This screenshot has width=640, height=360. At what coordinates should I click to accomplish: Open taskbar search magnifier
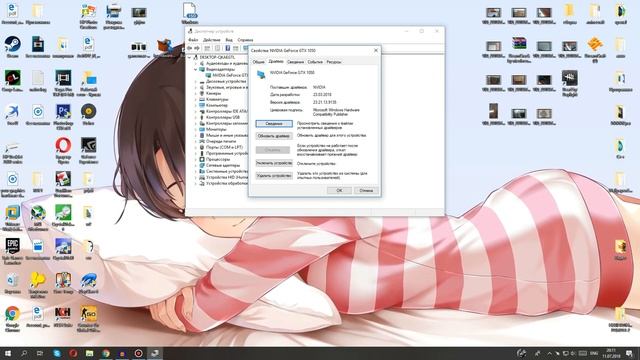[24, 353]
